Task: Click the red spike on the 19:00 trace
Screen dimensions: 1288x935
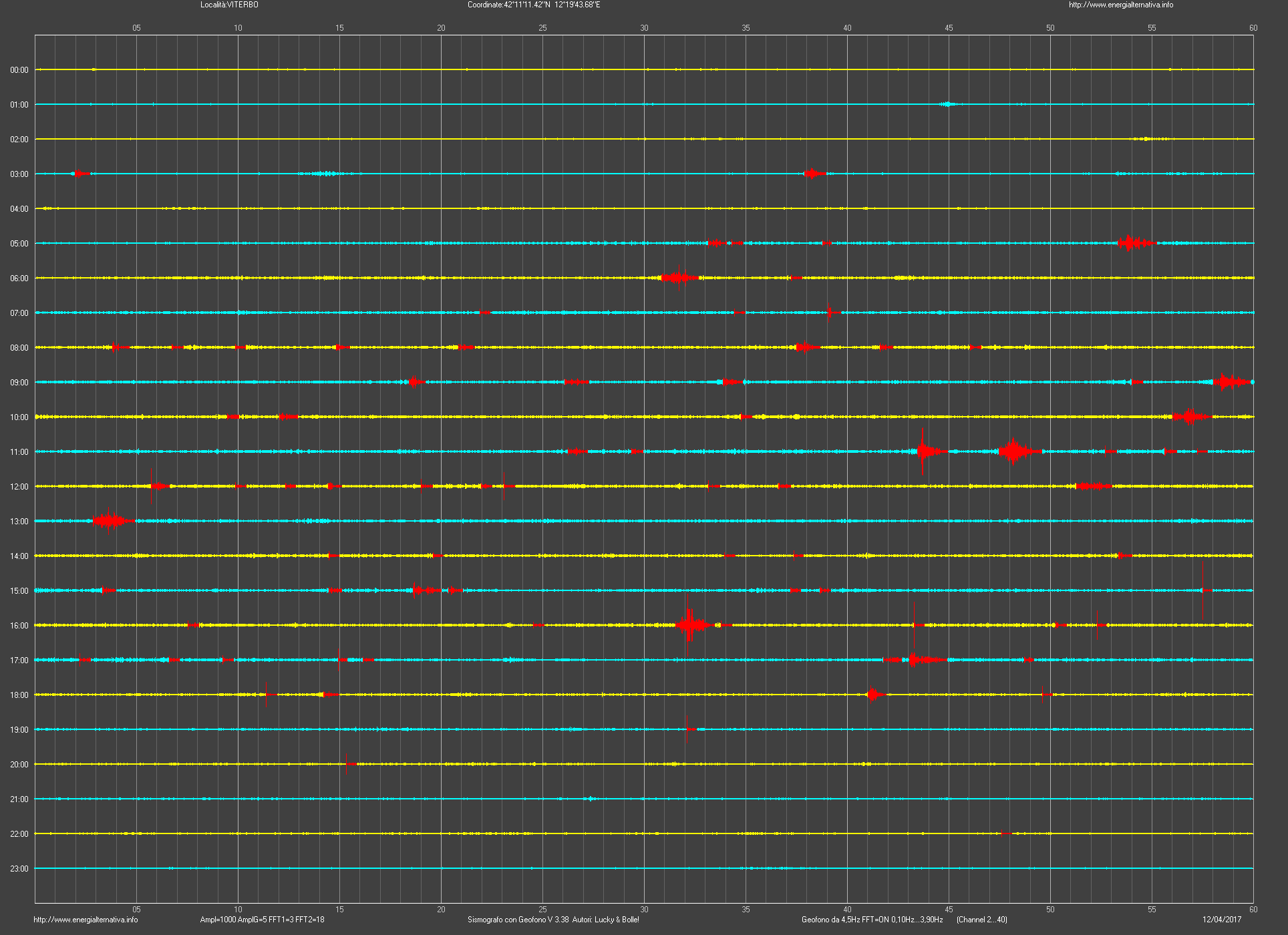Action: coord(687,729)
